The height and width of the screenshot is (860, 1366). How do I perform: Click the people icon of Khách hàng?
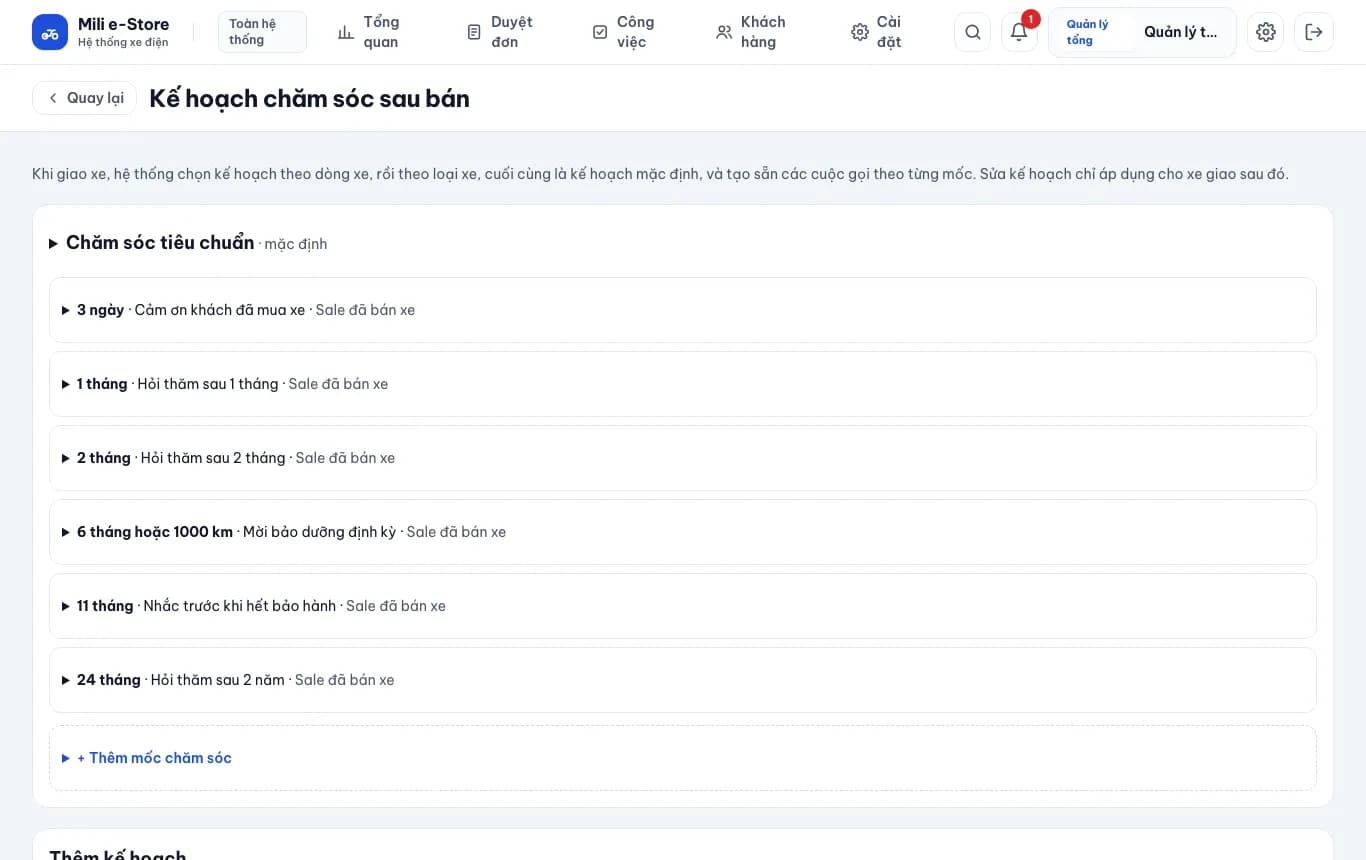[x=724, y=32]
